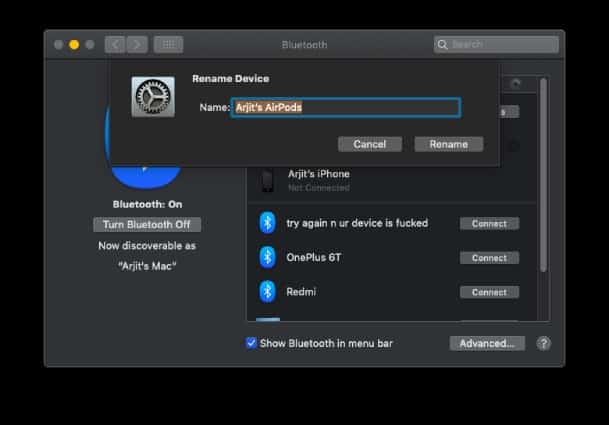Click Bluetooth icon beside 'try again' device
Screen dimensions: 609x425
268,223
